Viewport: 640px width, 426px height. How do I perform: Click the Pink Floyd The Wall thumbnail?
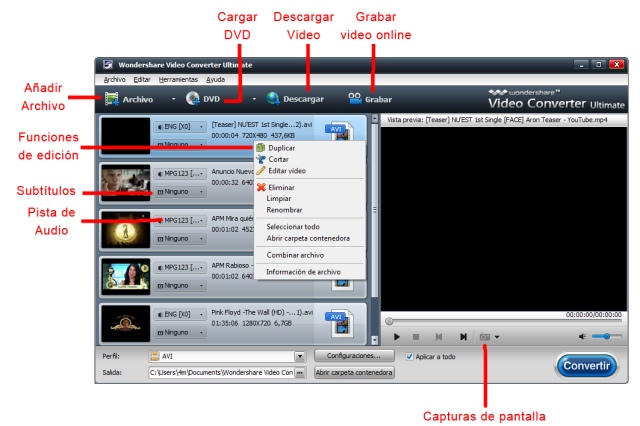coord(126,323)
